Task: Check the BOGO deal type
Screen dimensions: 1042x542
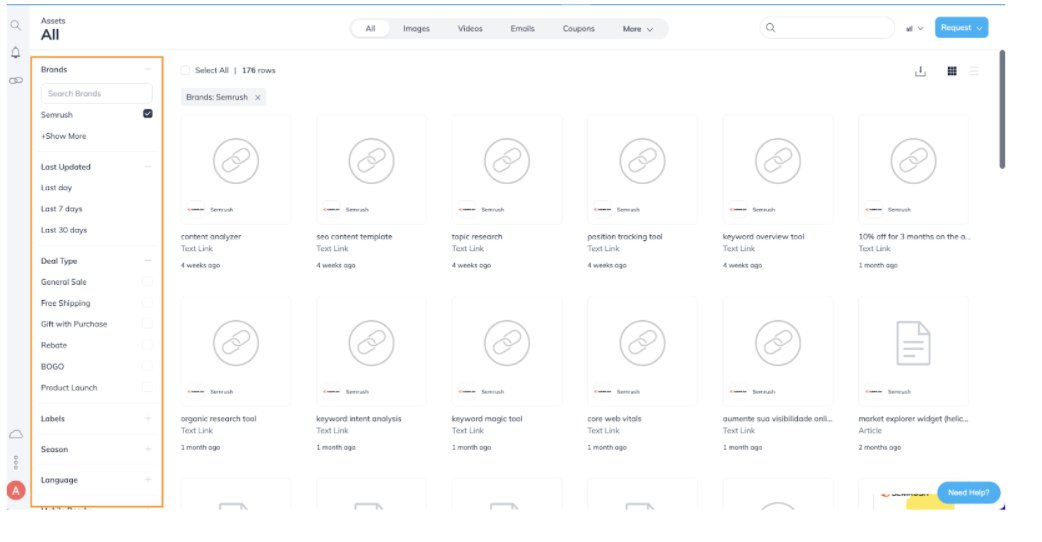Action: [x=147, y=366]
